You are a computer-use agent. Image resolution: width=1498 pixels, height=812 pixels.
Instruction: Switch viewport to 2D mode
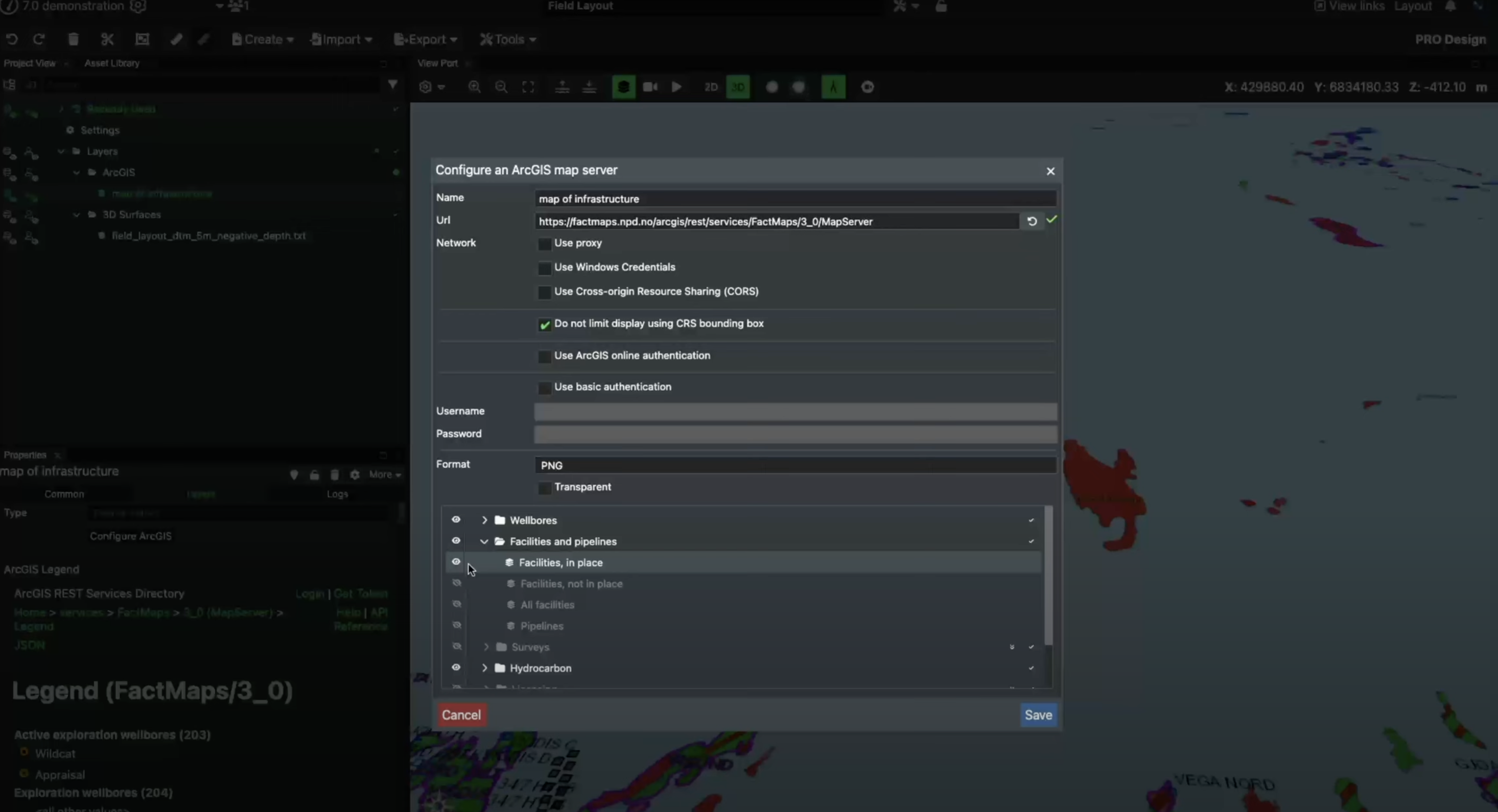[711, 87]
